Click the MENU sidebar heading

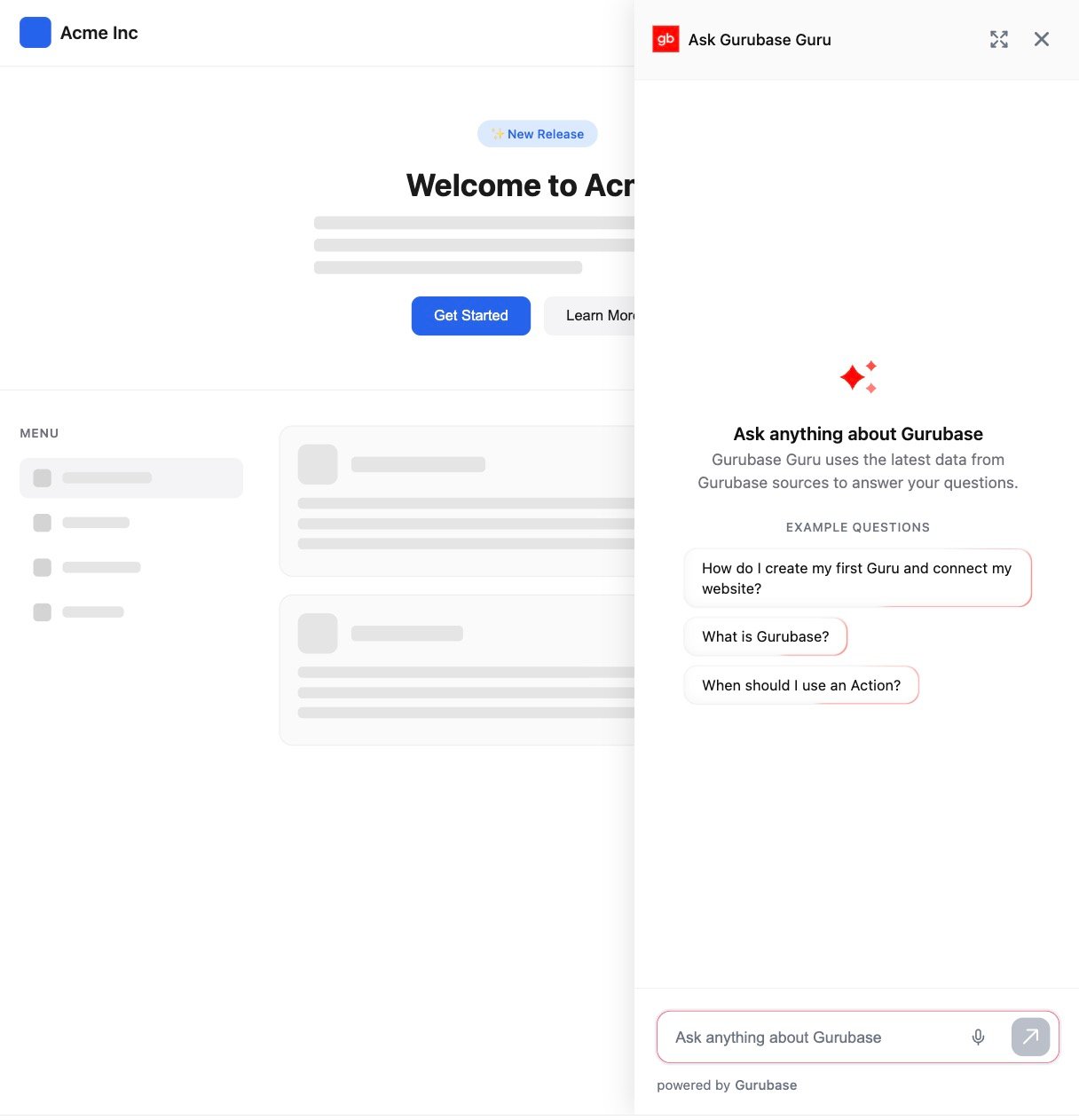click(x=39, y=433)
